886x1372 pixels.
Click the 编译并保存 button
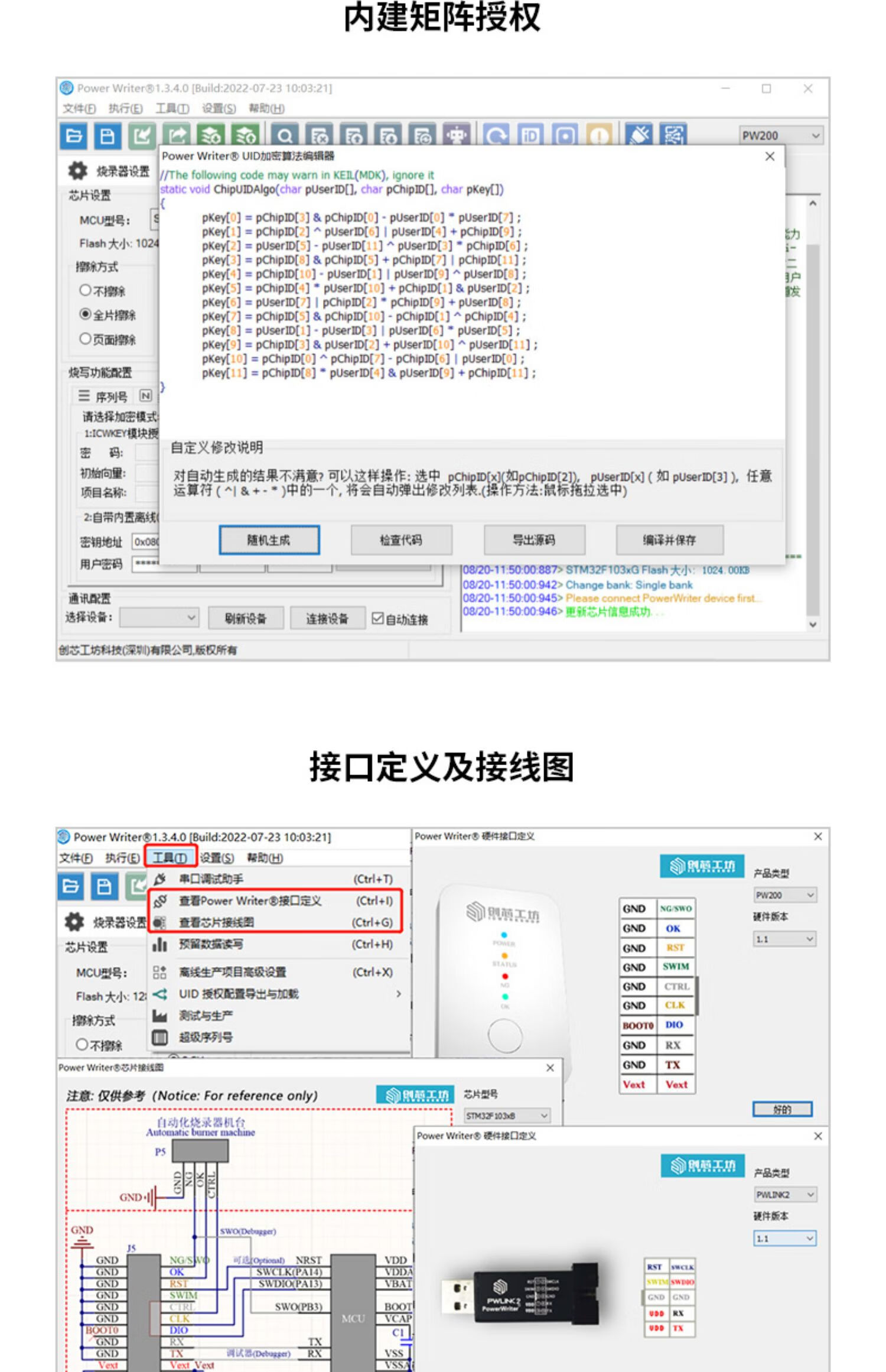[x=669, y=539]
